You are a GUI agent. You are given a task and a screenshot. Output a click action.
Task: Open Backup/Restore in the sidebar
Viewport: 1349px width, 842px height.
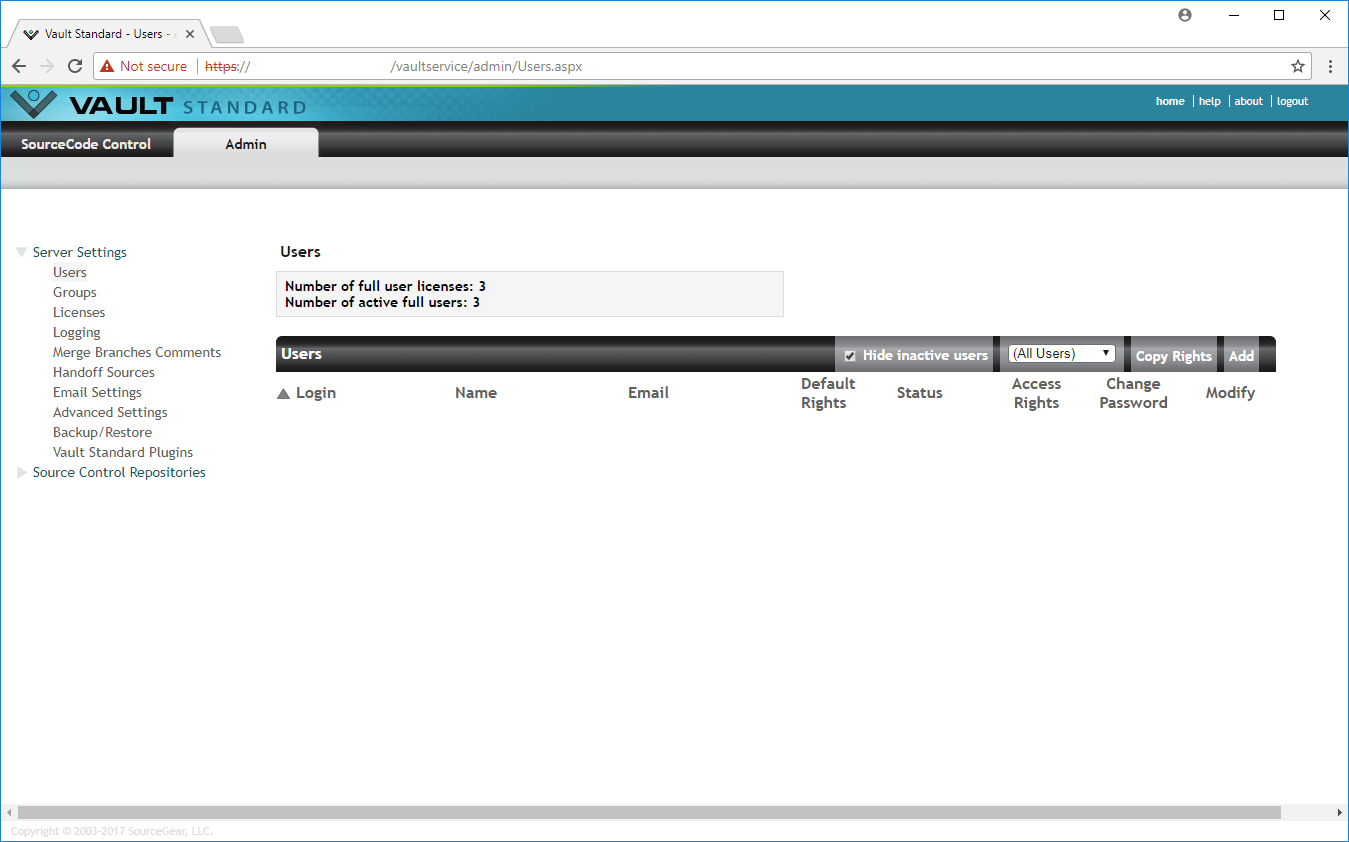103,432
